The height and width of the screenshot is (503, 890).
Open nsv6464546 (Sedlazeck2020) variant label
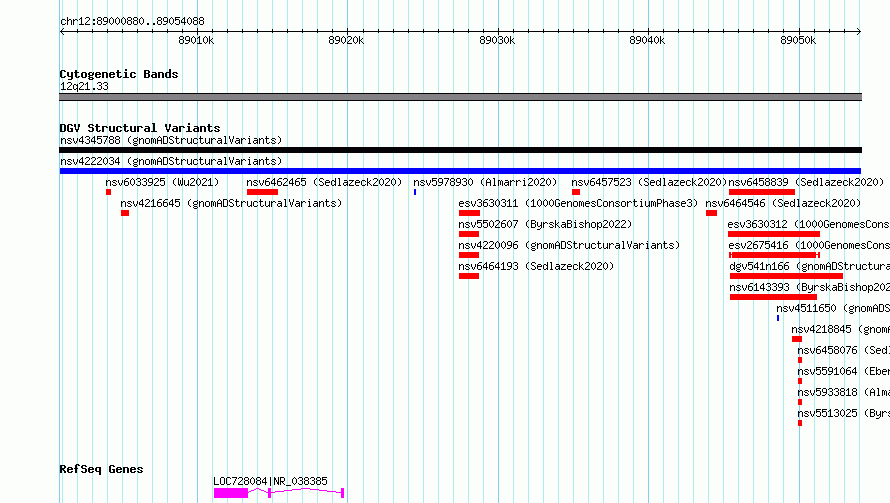point(783,203)
